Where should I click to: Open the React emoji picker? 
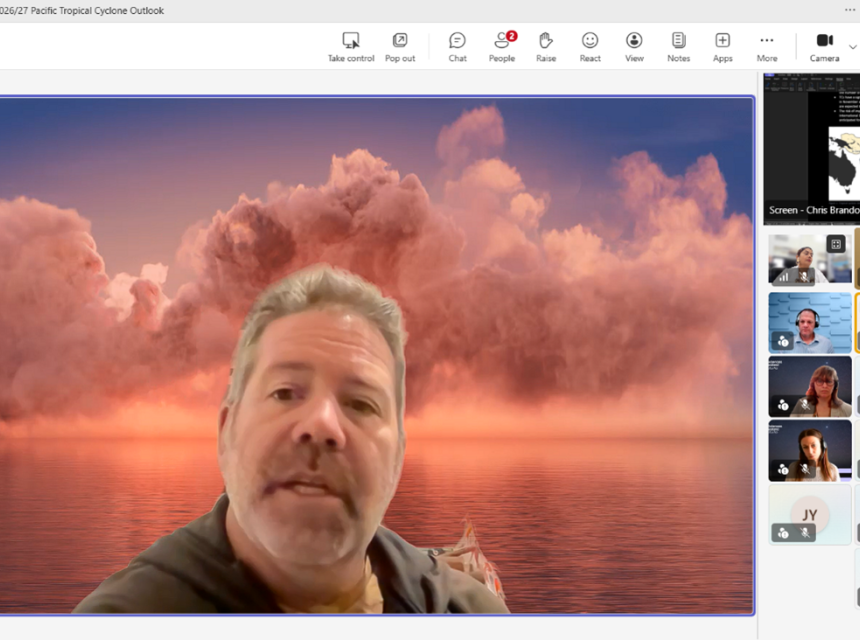coord(590,47)
